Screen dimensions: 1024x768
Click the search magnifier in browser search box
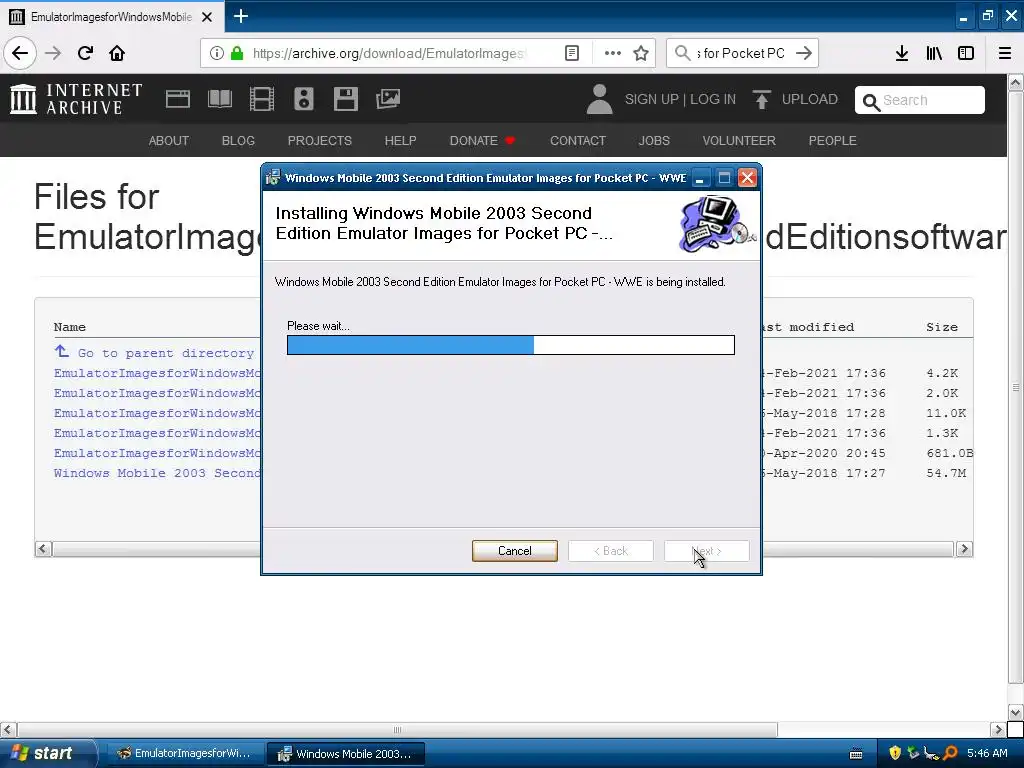[x=682, y=53]
